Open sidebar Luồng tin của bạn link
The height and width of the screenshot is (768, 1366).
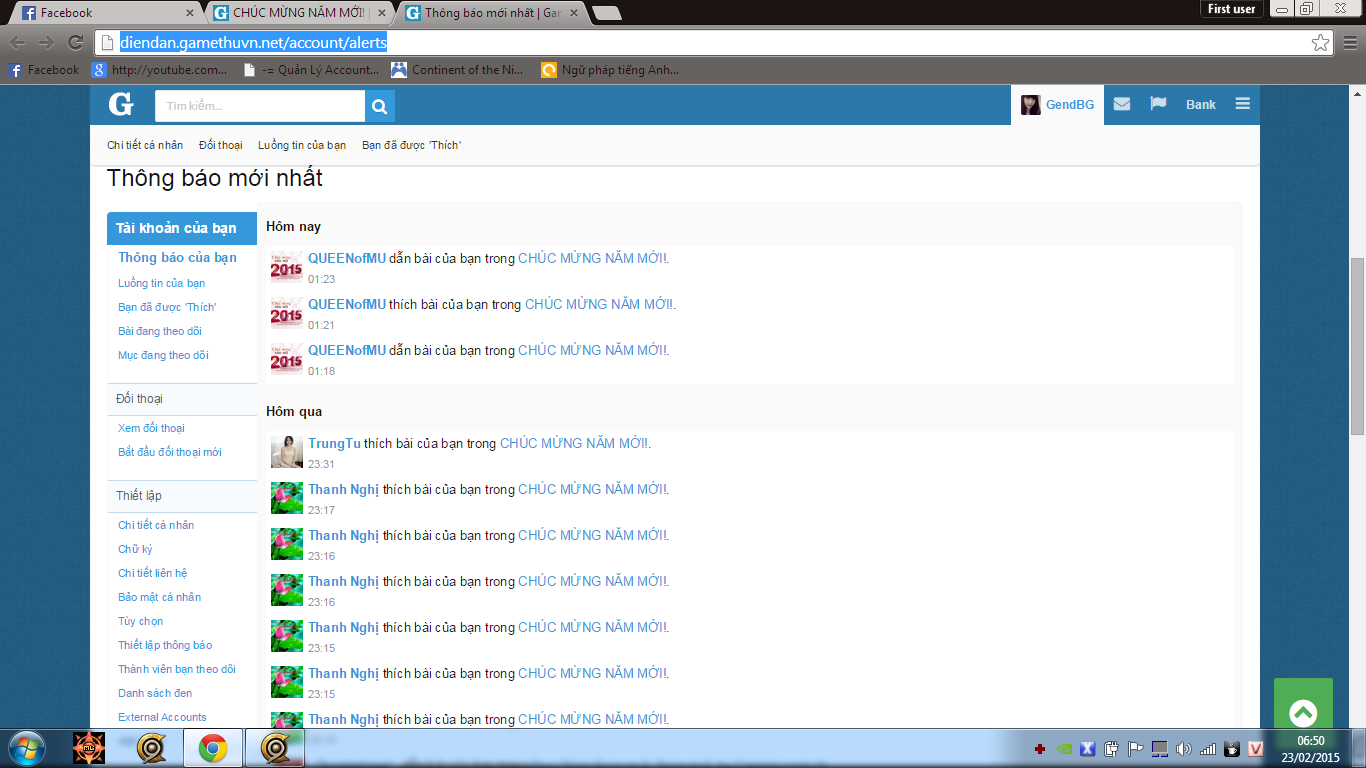click(x=161, y=283)
